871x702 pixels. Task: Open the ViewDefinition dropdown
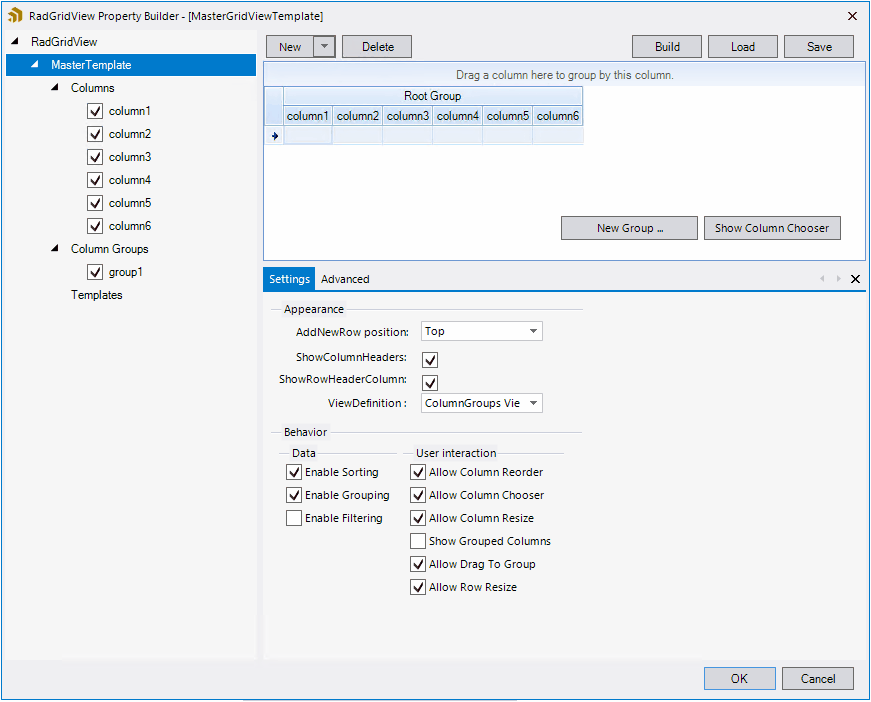pyautogui.click(x=533, y=403)
